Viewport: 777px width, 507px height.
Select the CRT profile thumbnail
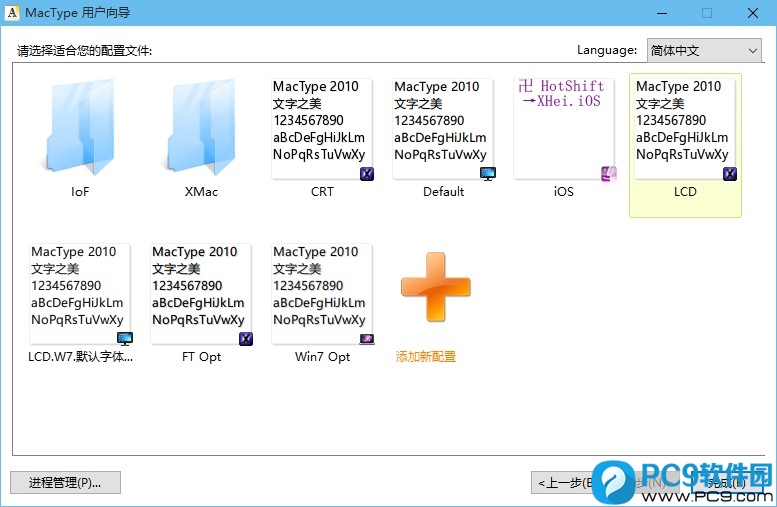322,129
